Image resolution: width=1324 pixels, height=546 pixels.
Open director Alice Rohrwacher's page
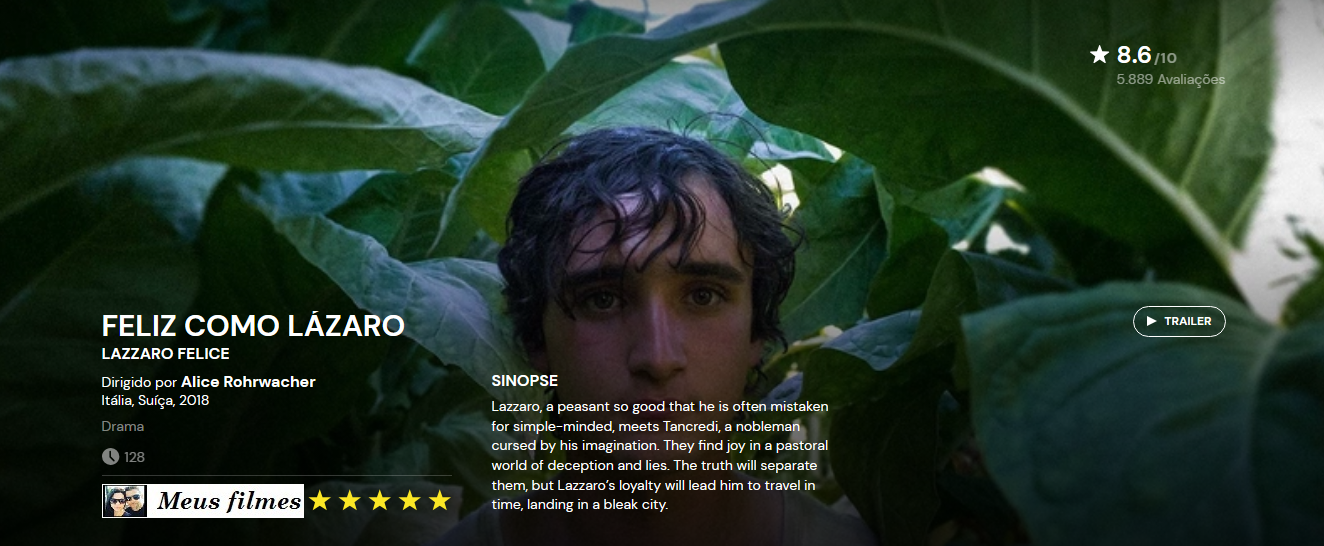click(x=248, y=382)
